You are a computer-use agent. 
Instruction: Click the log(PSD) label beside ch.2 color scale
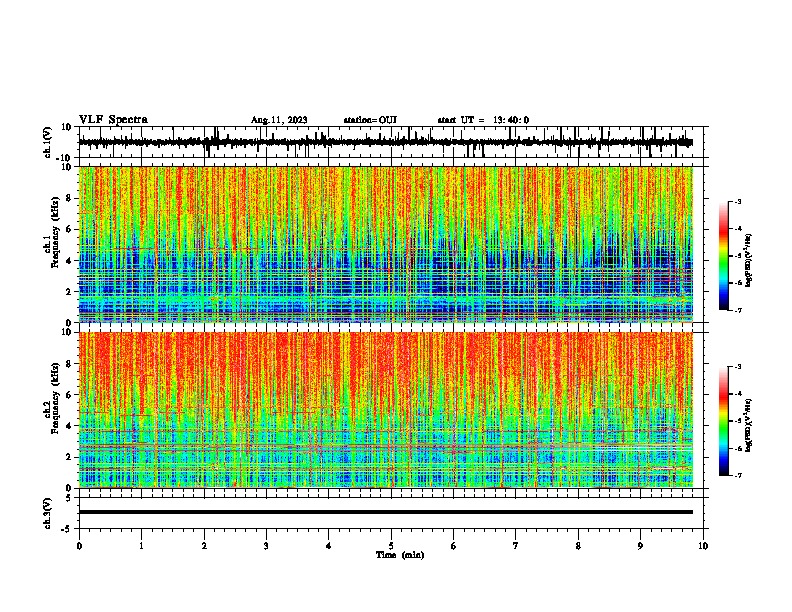[748, 425]
